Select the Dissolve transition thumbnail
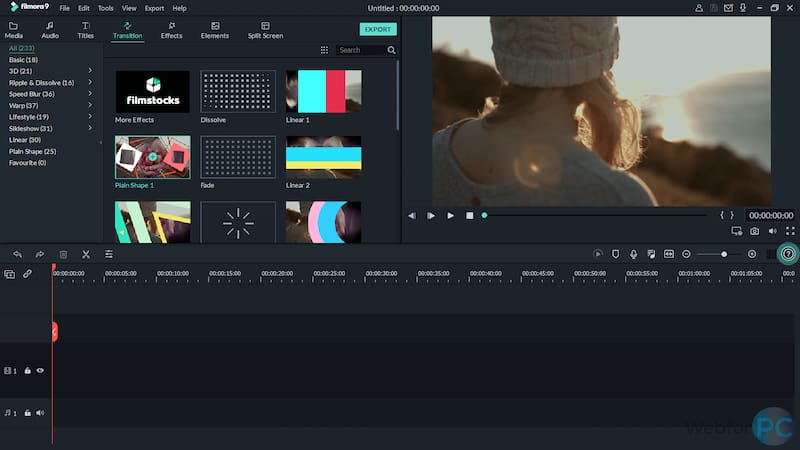The width and height of the screenshot is (800, 450). (x=238, y=92)
